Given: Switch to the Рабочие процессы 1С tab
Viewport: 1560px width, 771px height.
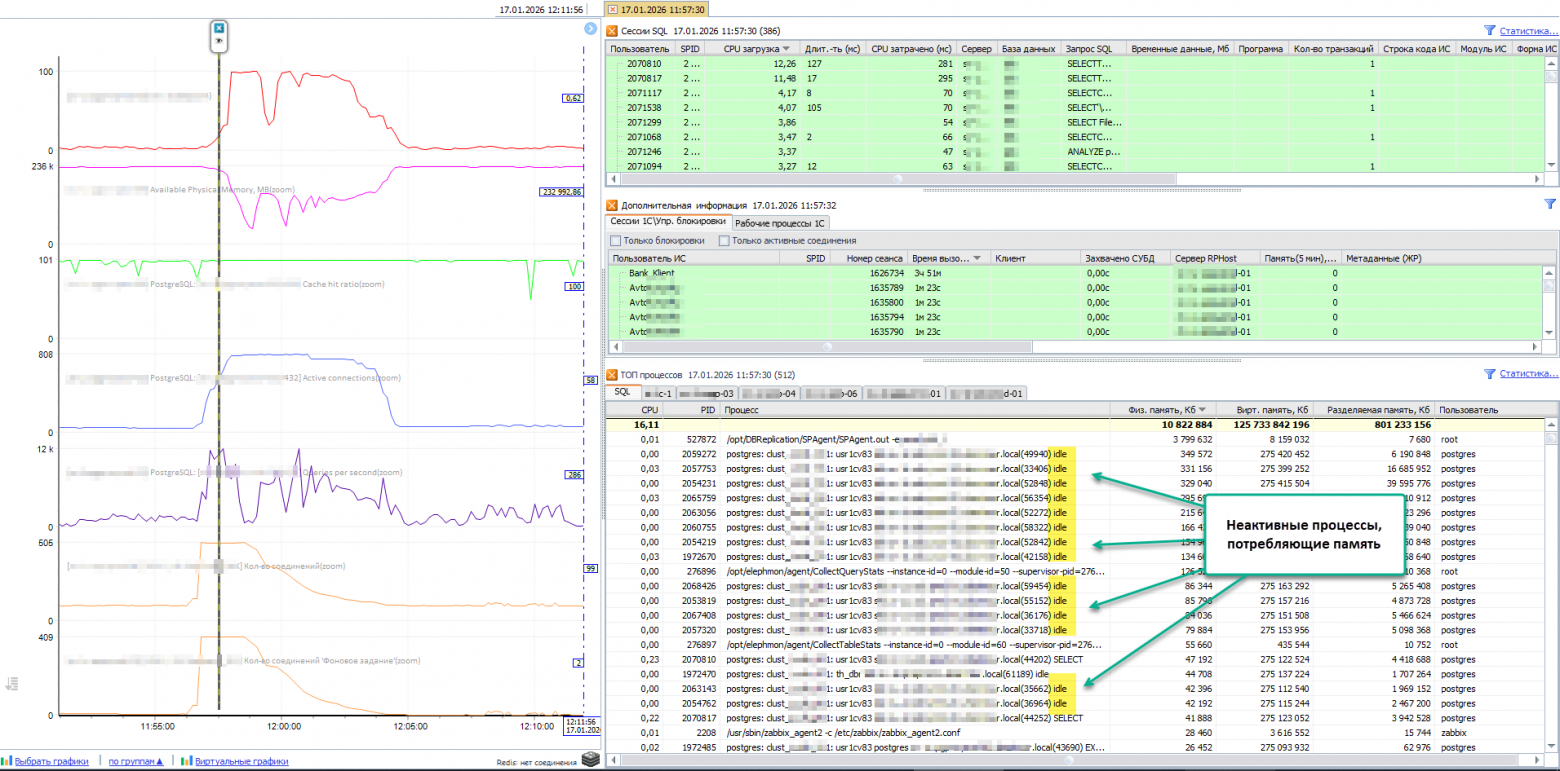Looking at the screenshot, I should coord(782,222).
